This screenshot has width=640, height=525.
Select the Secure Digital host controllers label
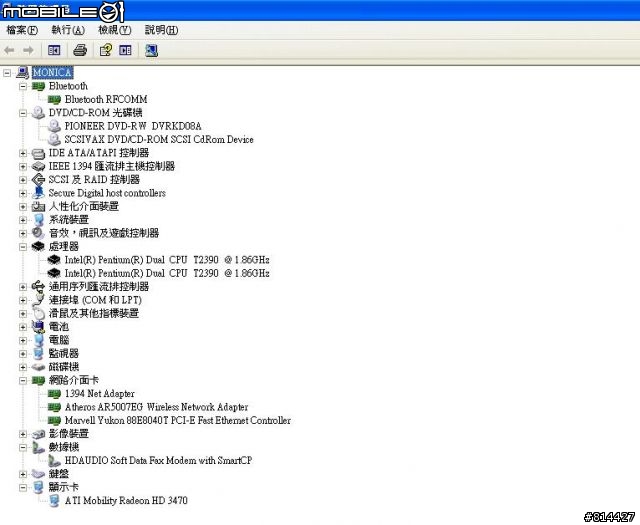pos(107,193)
